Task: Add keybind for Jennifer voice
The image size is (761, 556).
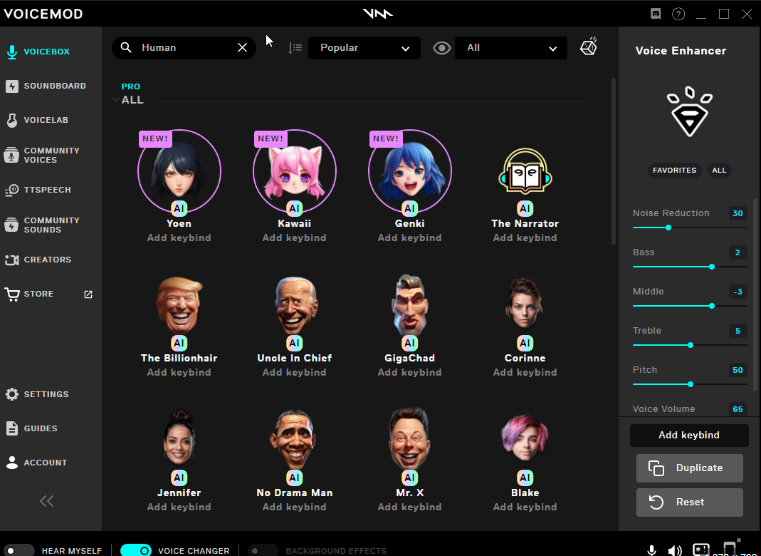Action: tap(179, 507)
